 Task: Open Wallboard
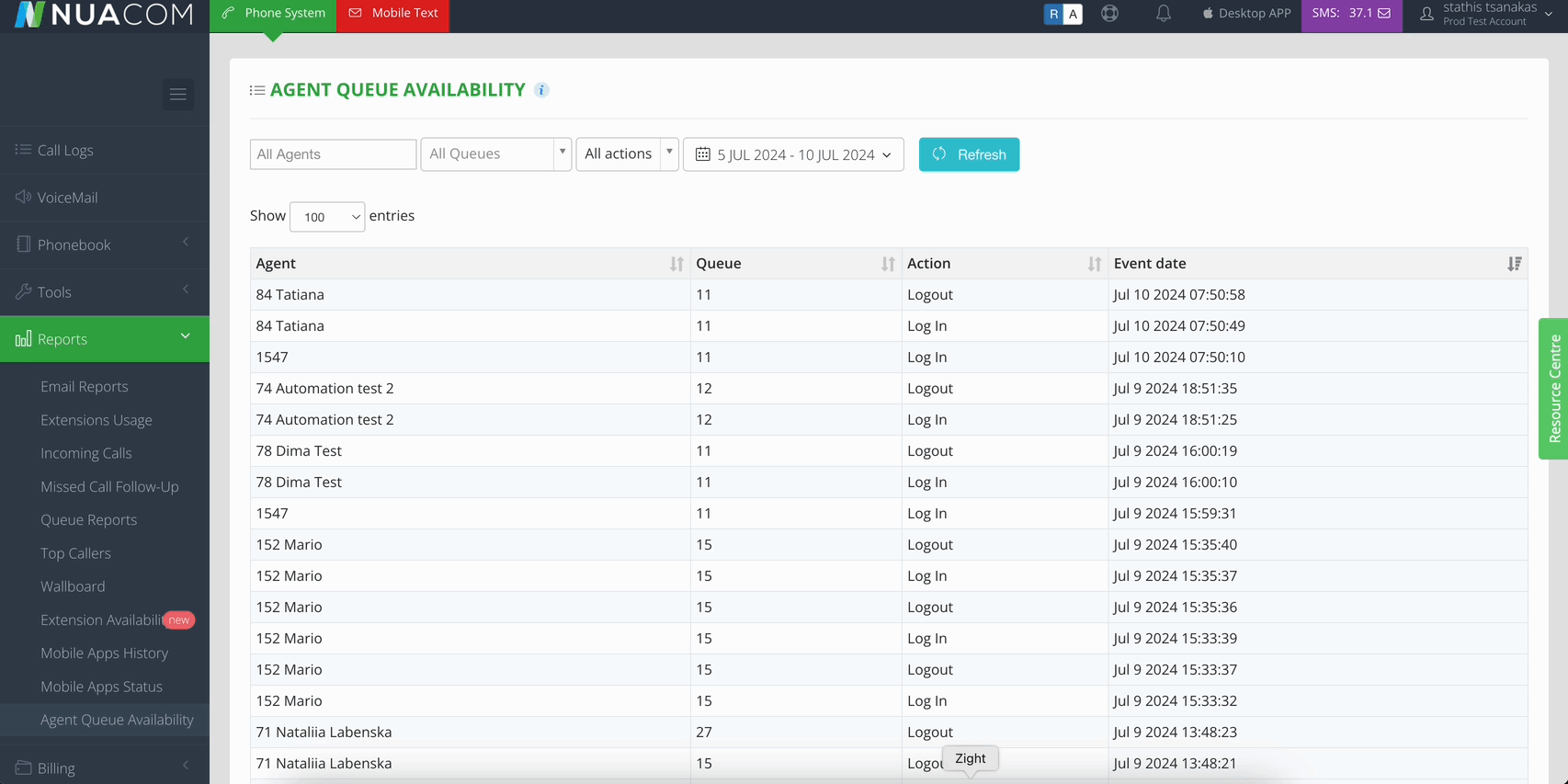coord(73,586)
